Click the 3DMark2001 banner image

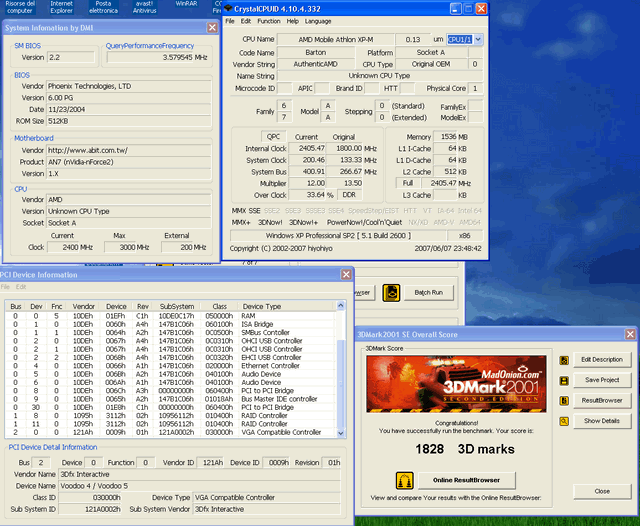456,384
